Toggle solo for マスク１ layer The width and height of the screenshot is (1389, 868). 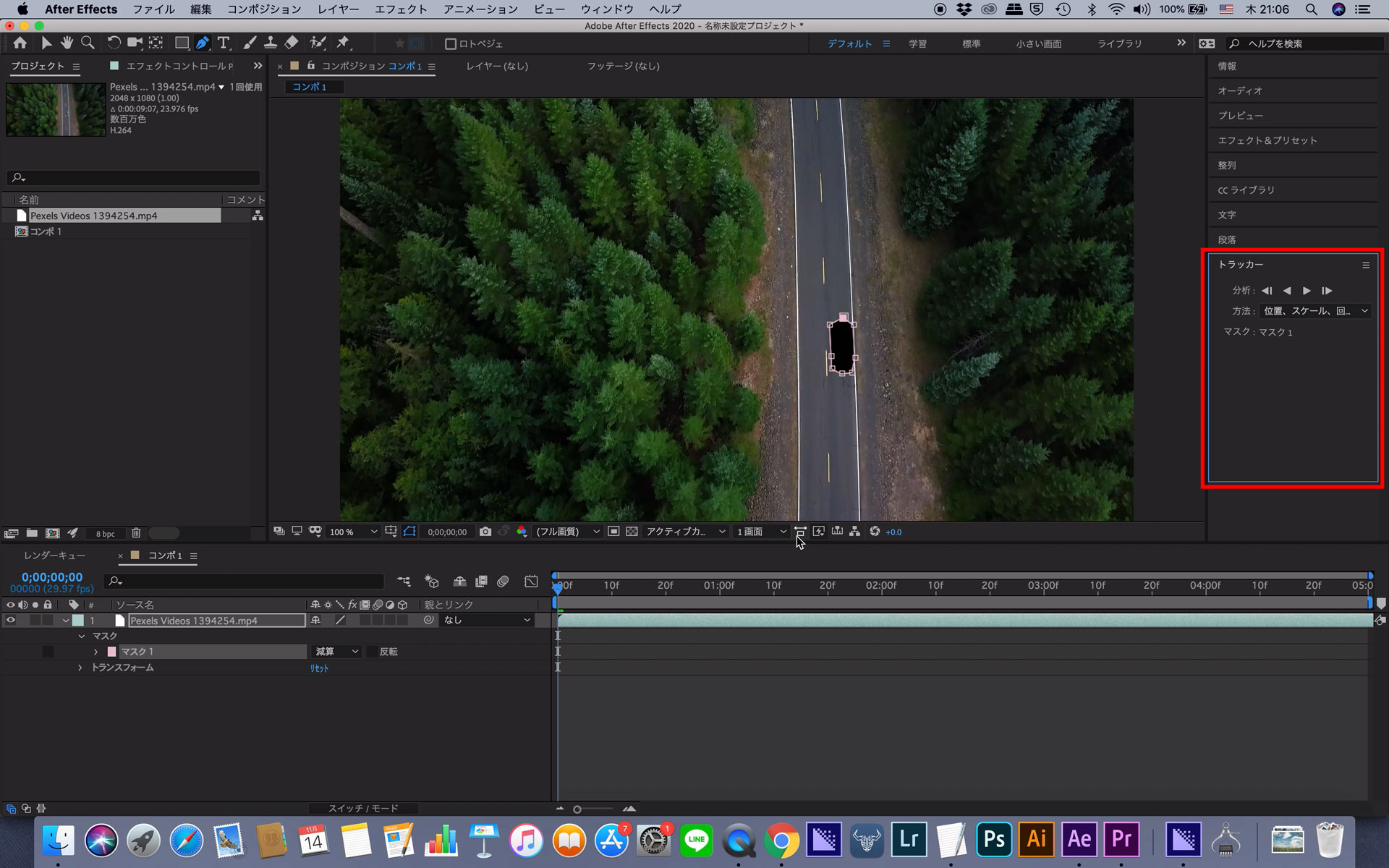pos(46,651)
